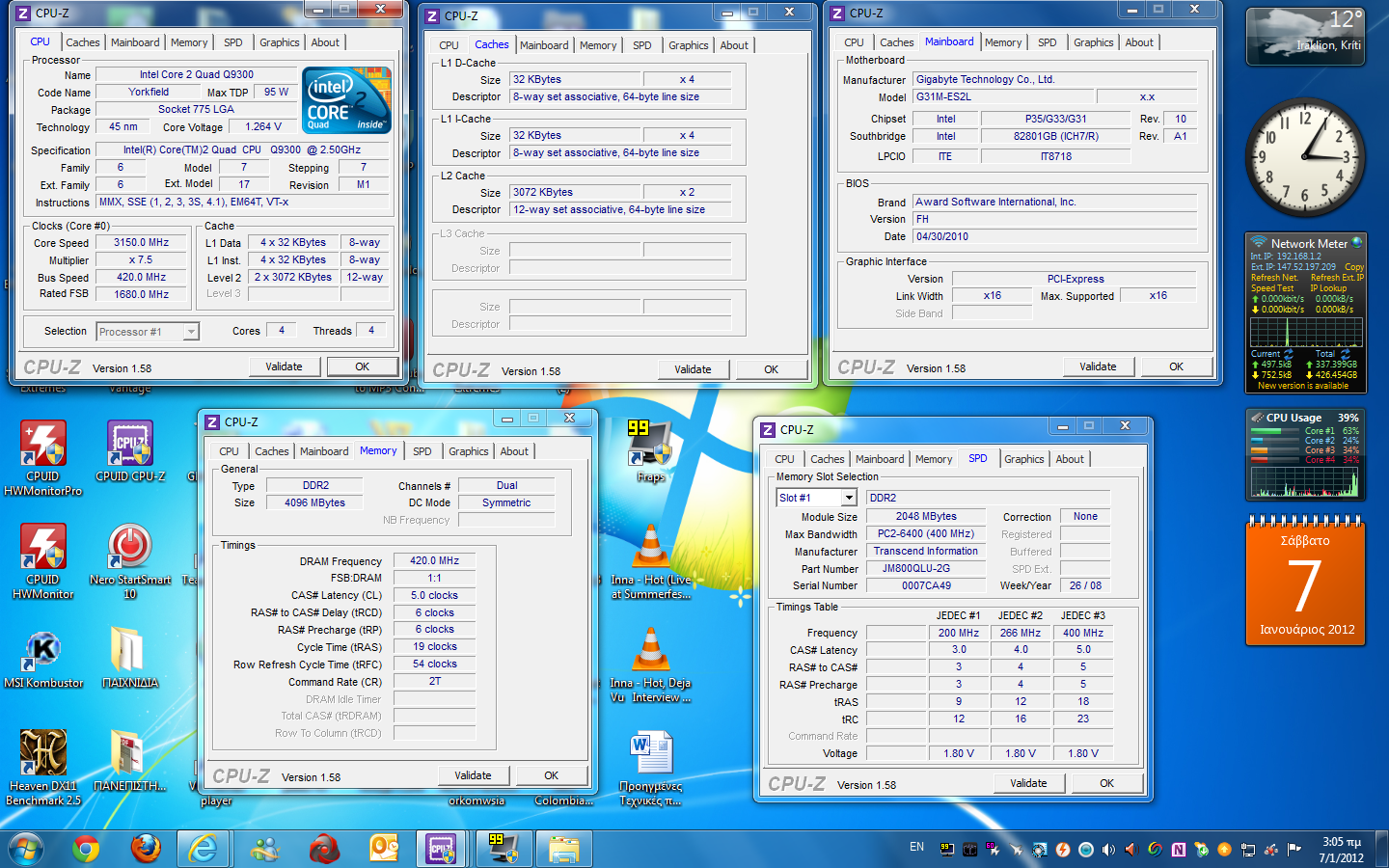Image resolution: width=1389 pixels, height=868 pixels.
Task: Select the Προηγμένες Τεχνικές Word document
Action: [651, 769]
